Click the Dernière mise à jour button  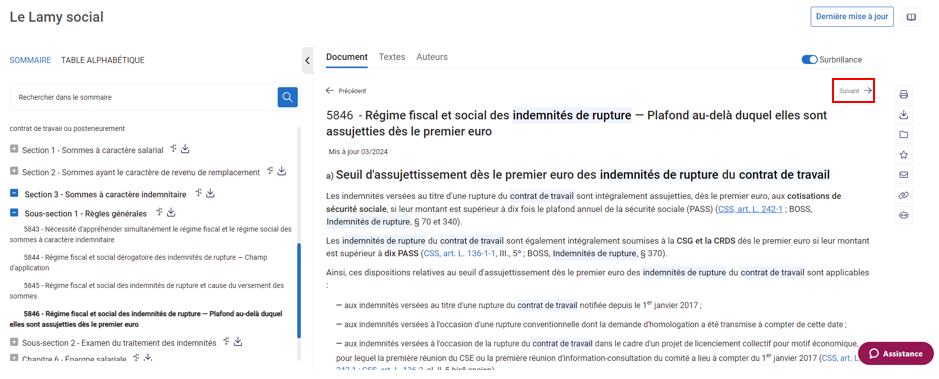[852, 17]
